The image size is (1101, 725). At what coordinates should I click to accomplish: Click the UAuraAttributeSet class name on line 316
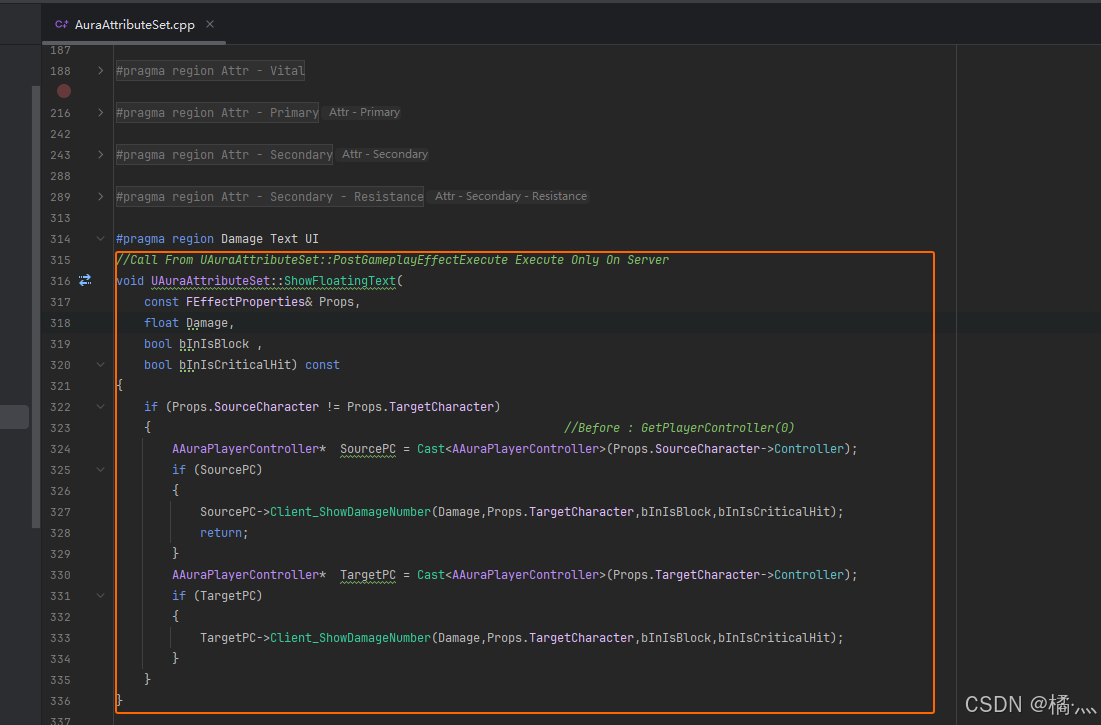211,281
